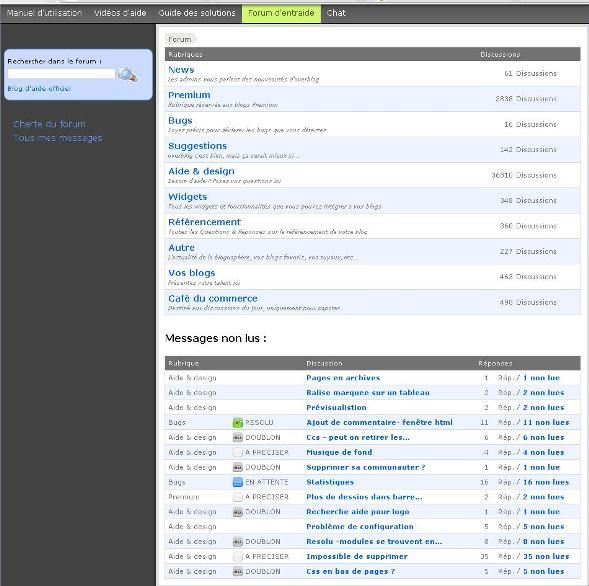Open the Café du commerce category
This screenshot has height=586, width=589.
point(213,299)
